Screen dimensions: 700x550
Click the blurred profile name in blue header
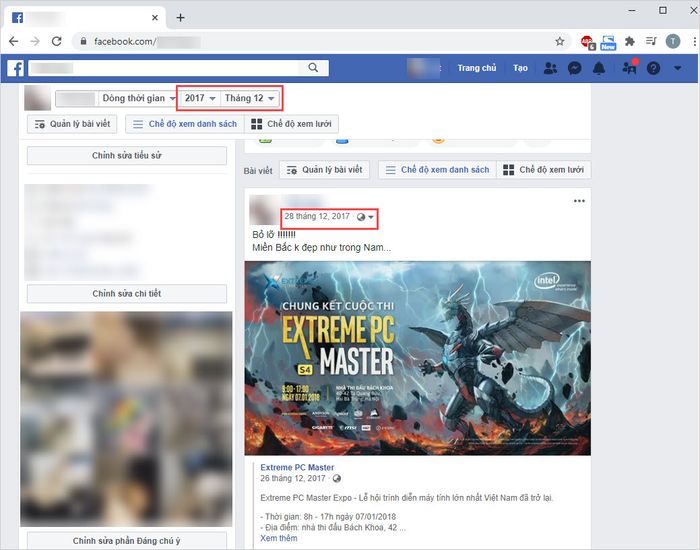[x=423, y=68]
